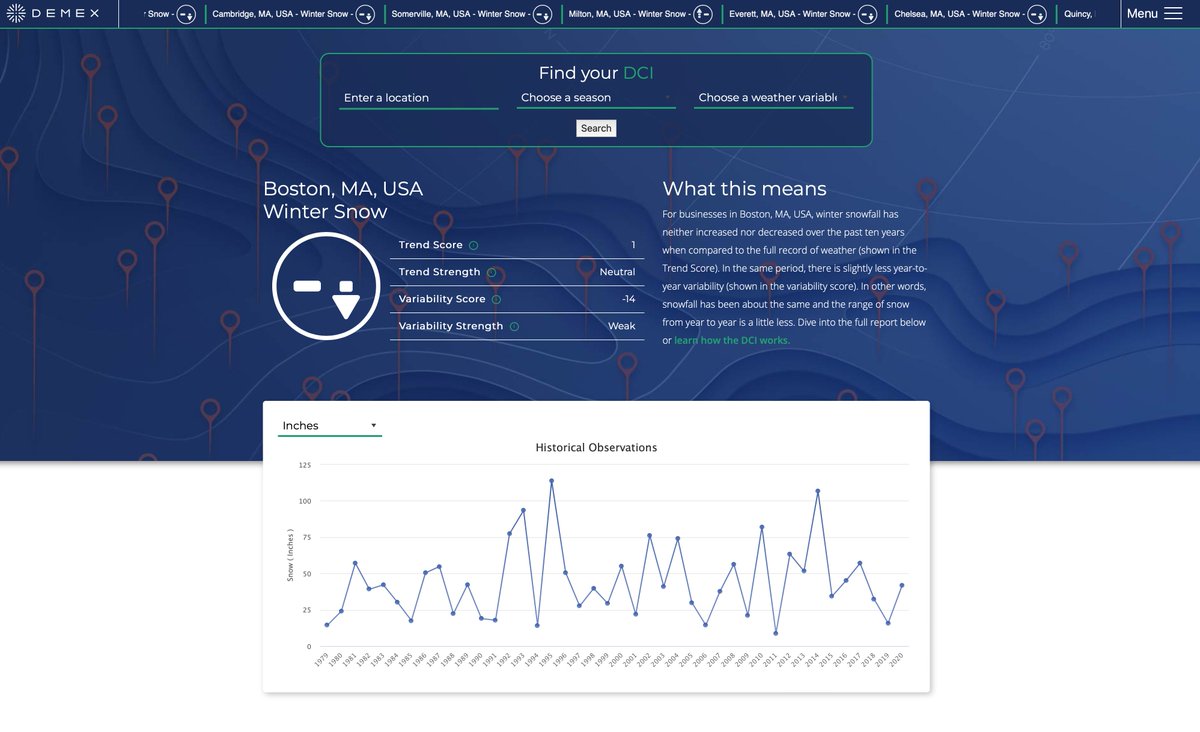Click the Variability Score info icon

click(x=496, y=299)
